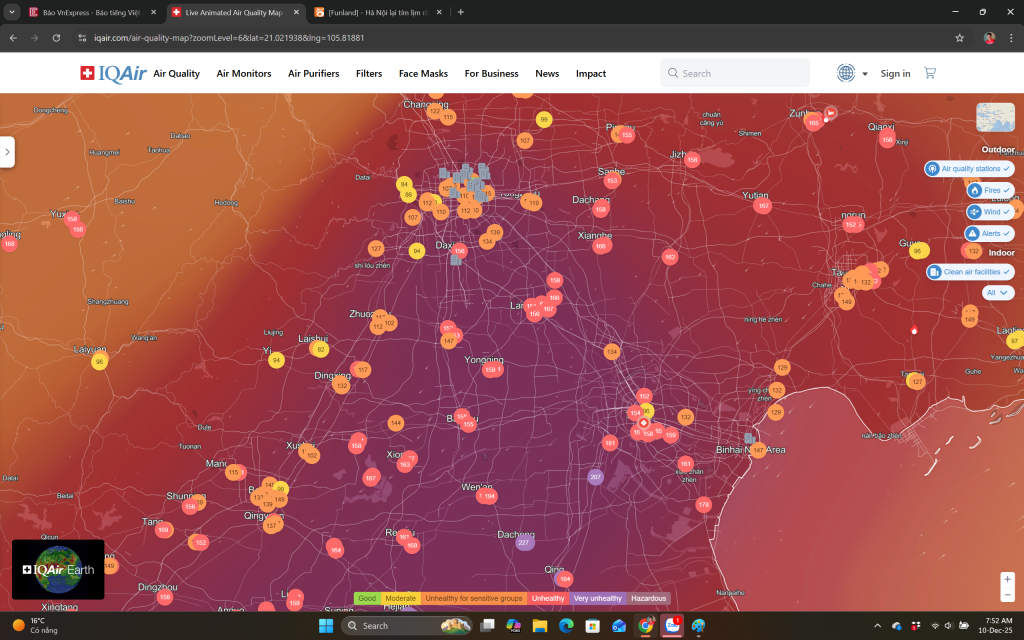Select the Fires layer icon
This screenshot has width=1024, height=640.
(975, 190)
